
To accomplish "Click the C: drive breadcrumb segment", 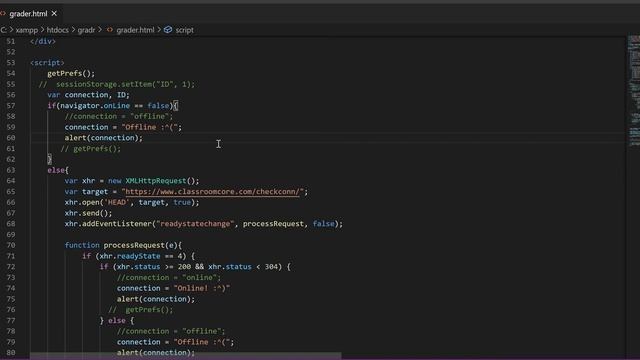I will click(3, 30).
